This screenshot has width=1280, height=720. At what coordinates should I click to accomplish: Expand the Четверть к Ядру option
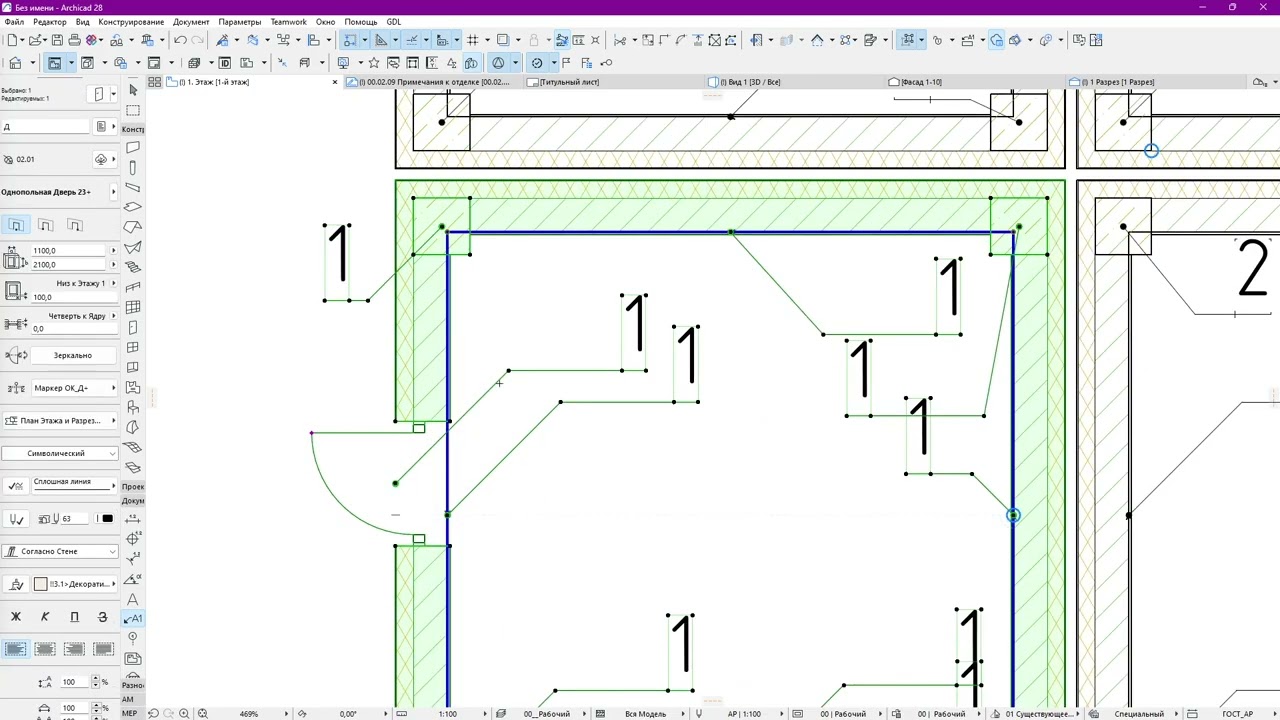click(x=113, y=316)
